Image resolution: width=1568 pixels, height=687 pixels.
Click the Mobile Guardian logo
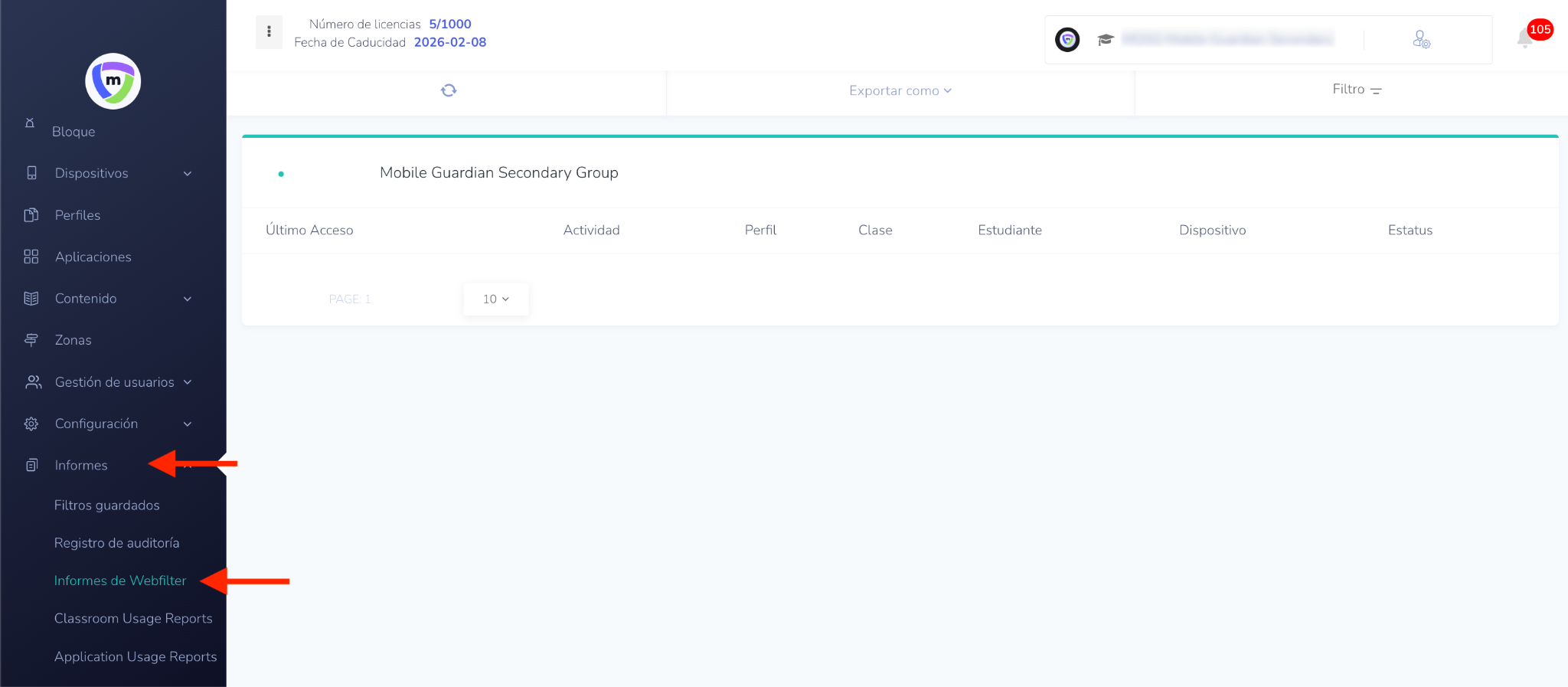(113, 81)
